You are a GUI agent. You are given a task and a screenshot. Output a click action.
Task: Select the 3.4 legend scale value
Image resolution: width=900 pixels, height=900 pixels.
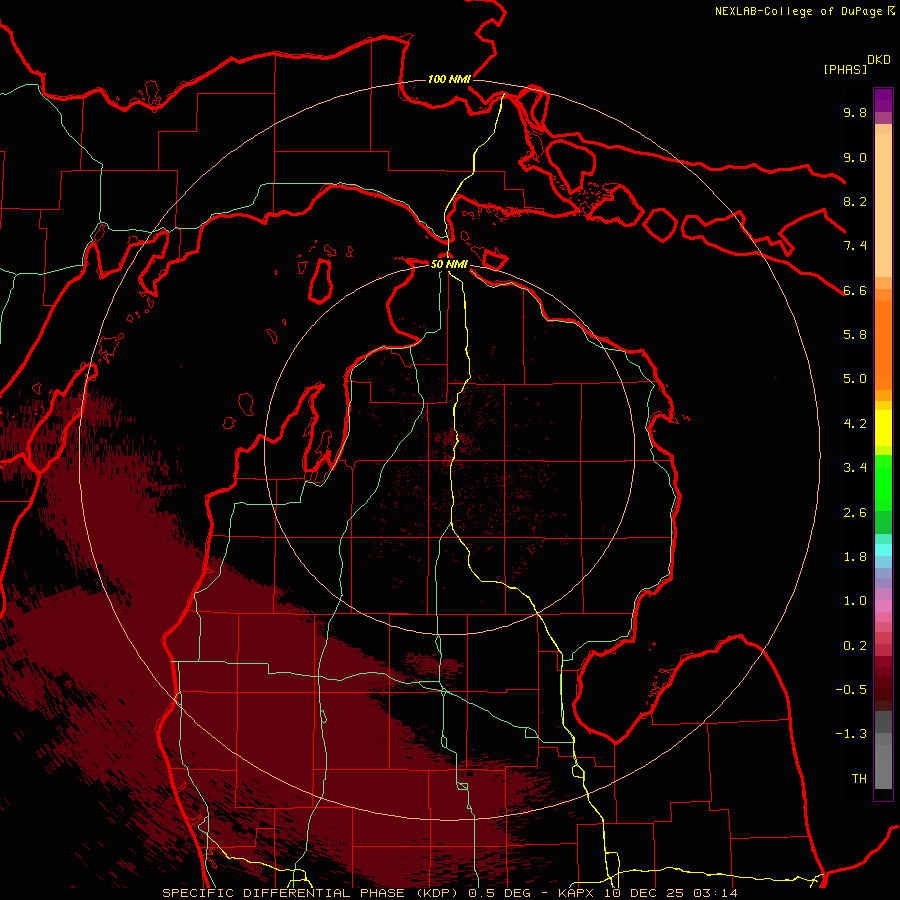coord(855,468)
